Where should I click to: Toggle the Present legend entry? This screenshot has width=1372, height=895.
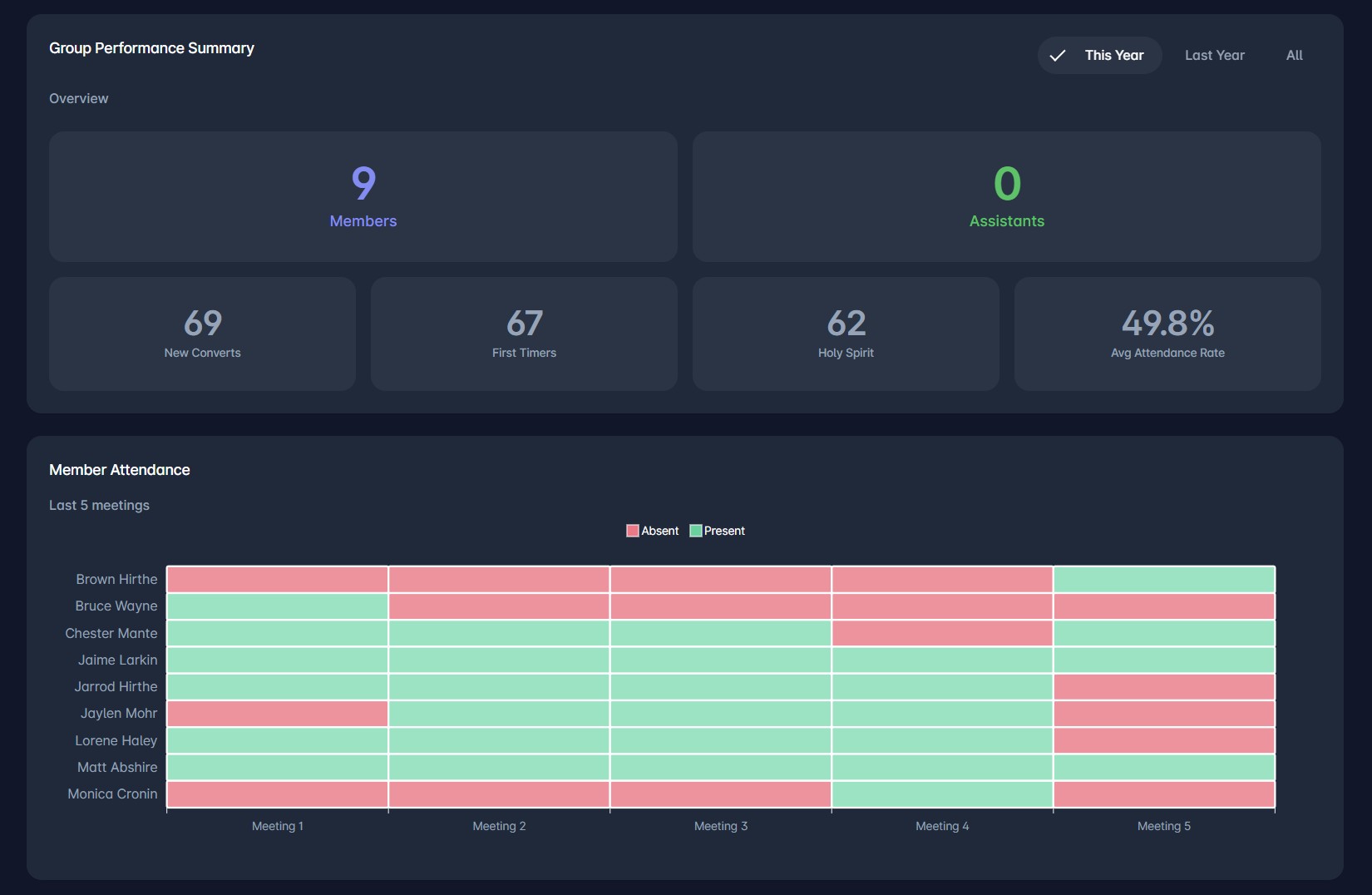pos(717,531)
